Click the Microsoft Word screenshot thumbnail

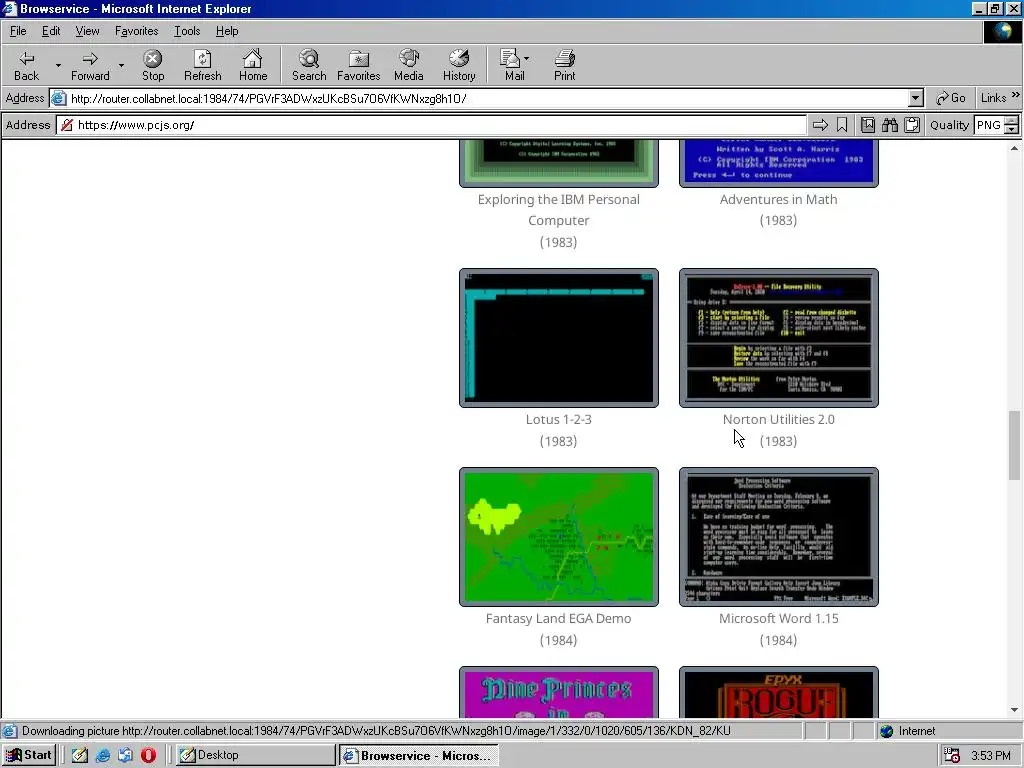[778, 537]
